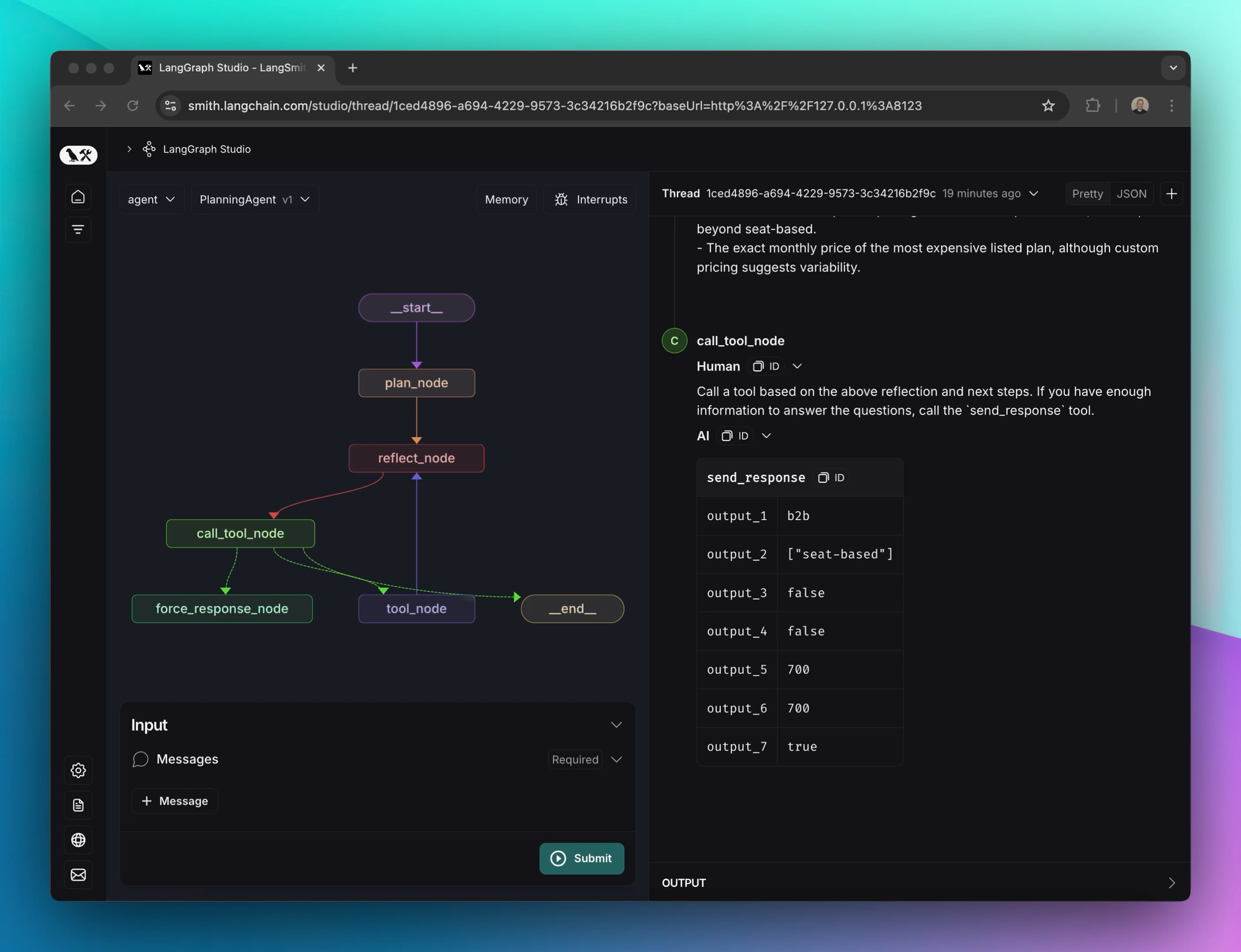Switch thread view to Pretty
The width and height of the screenshot is (1241, 952).
1087,194
